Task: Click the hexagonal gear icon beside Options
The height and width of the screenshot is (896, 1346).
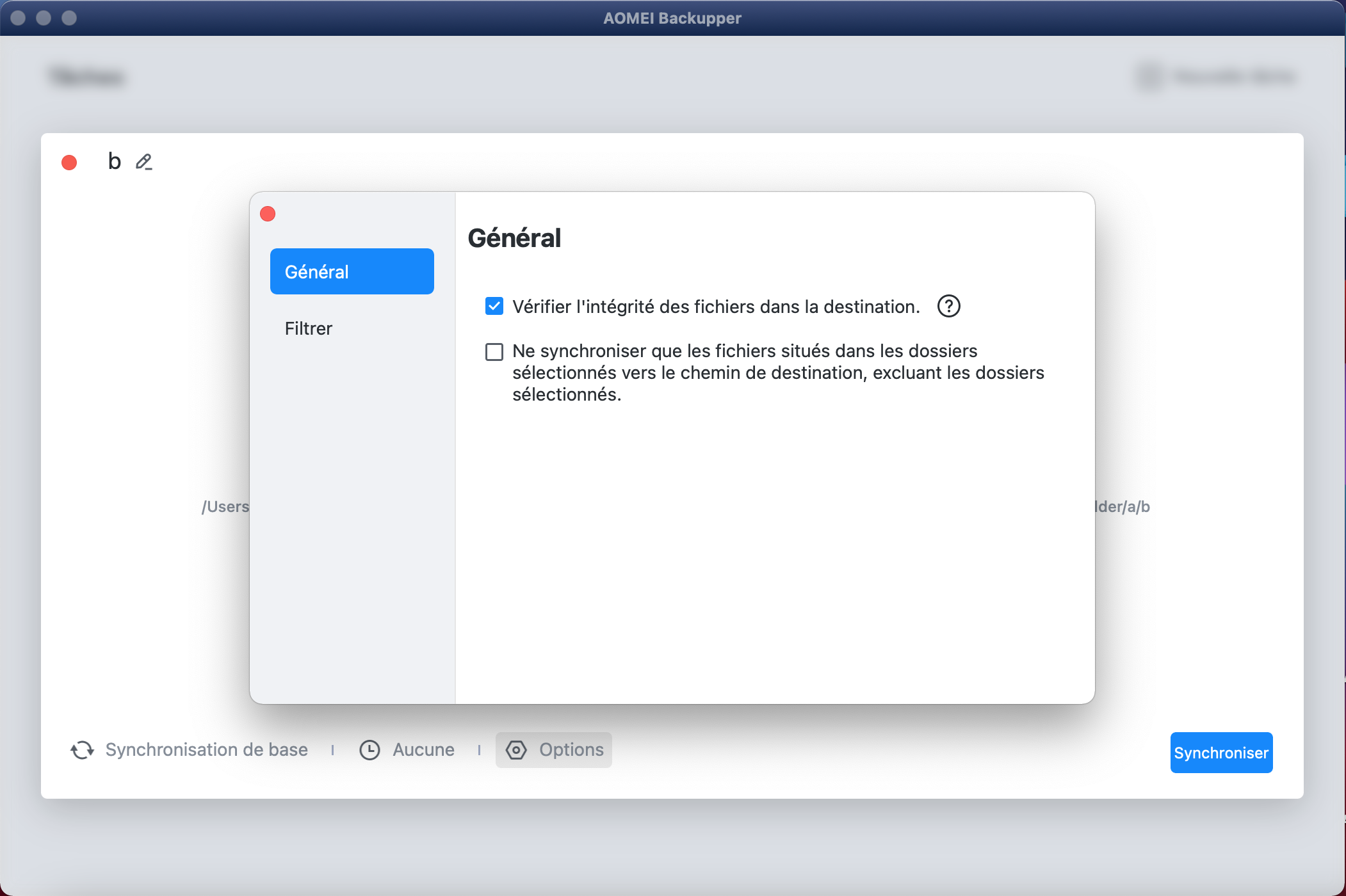Action: click(x=516, y=750)
